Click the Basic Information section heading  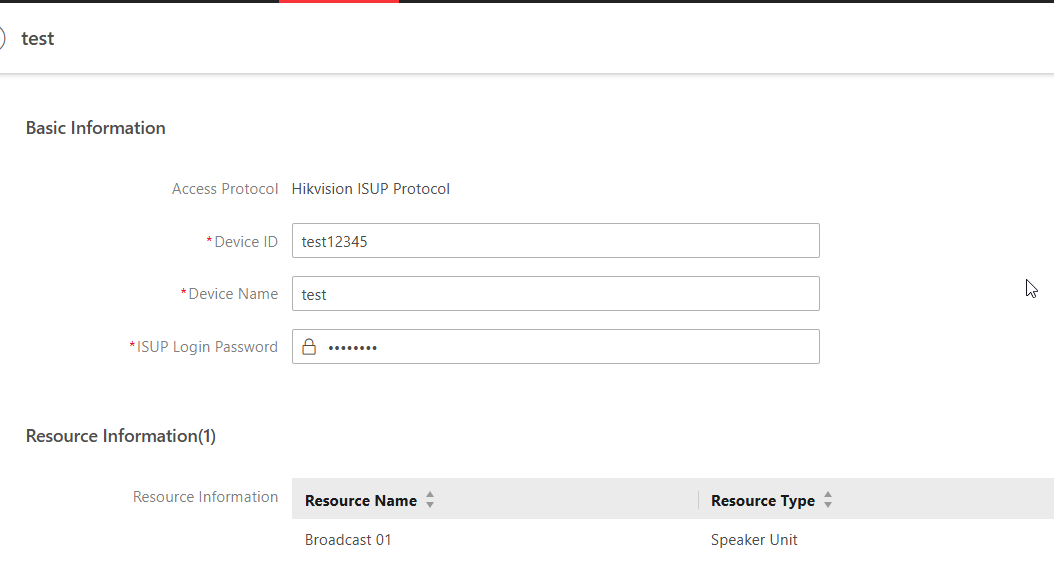[96, 128]
